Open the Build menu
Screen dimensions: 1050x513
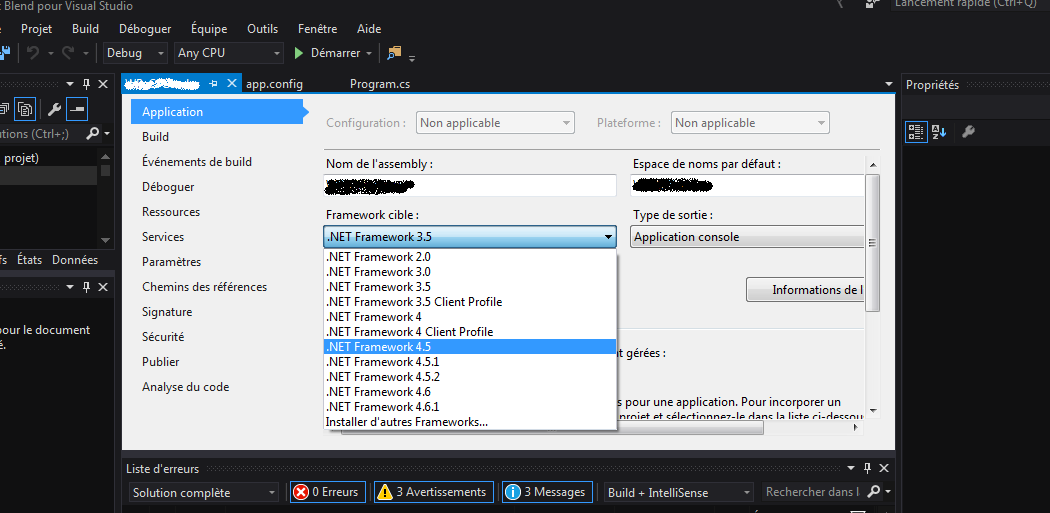click(86, 29)
